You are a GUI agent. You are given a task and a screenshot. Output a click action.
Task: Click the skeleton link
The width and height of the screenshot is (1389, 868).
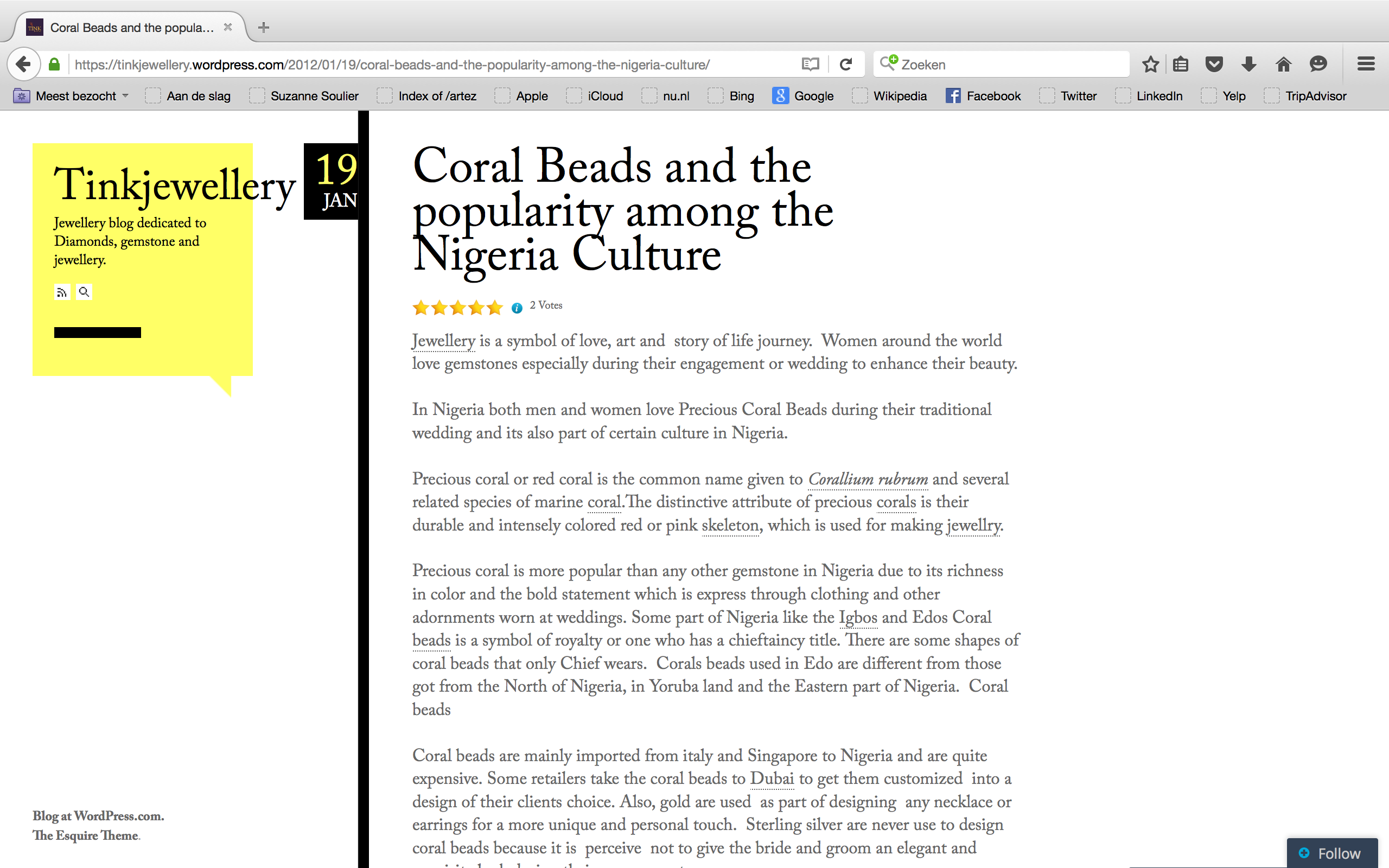tap(730, 525)
